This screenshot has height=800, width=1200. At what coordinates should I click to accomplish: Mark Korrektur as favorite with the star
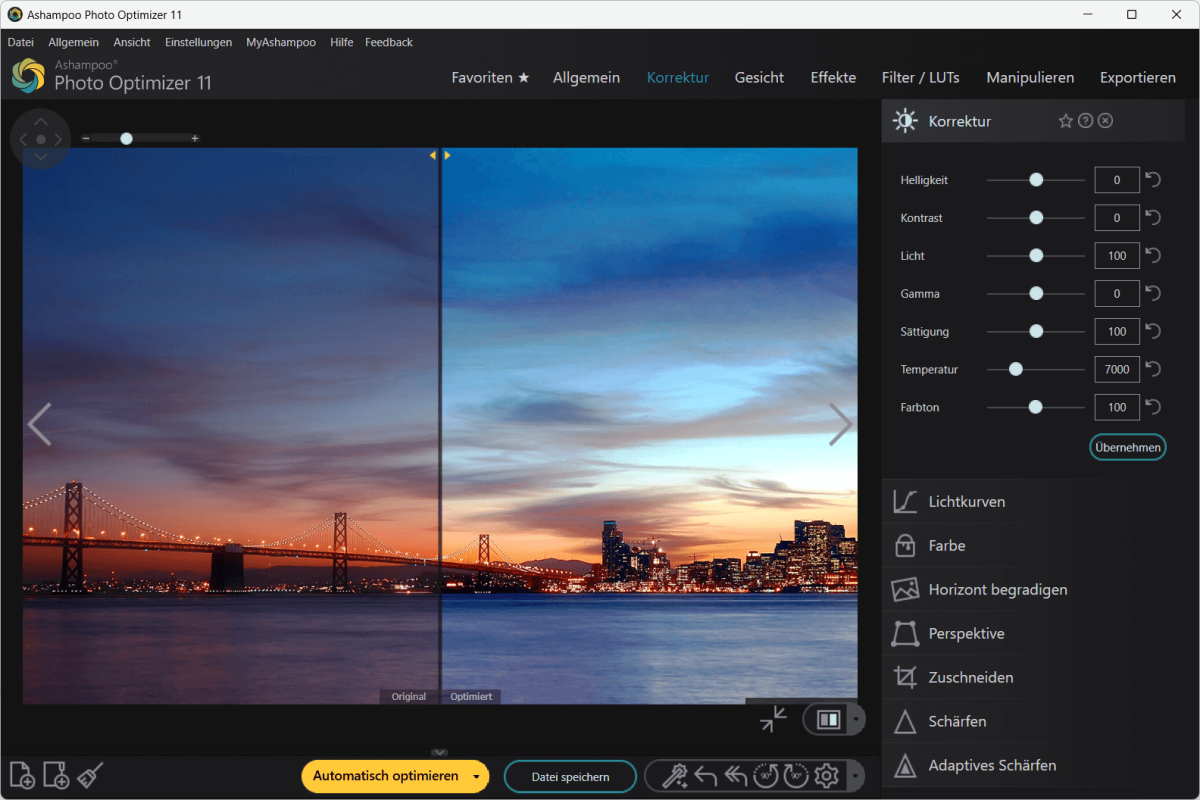tap(1065, 120)
